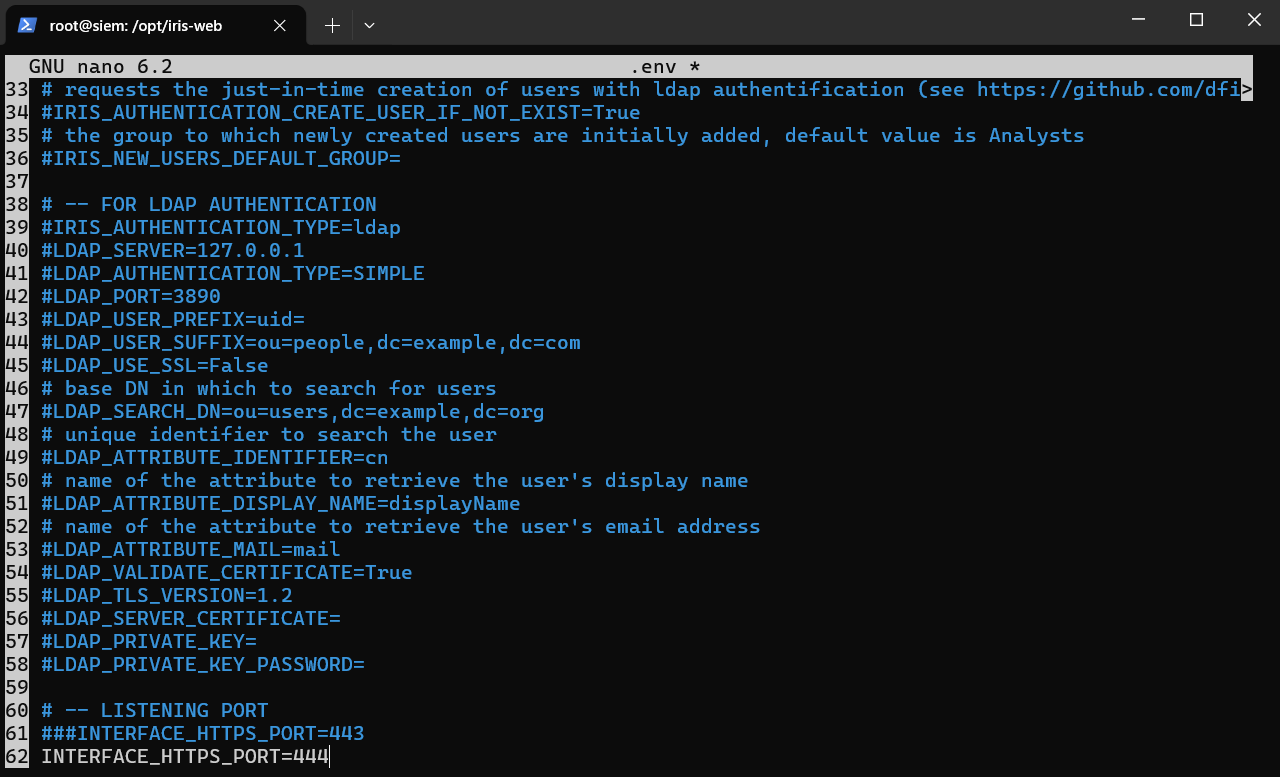Viewport: 1280px width, 777px height.
Task: Click the ###INTERFACE_HTTPS_PORT=443 line
Action: pyautogui.click(x=202, y=734)
